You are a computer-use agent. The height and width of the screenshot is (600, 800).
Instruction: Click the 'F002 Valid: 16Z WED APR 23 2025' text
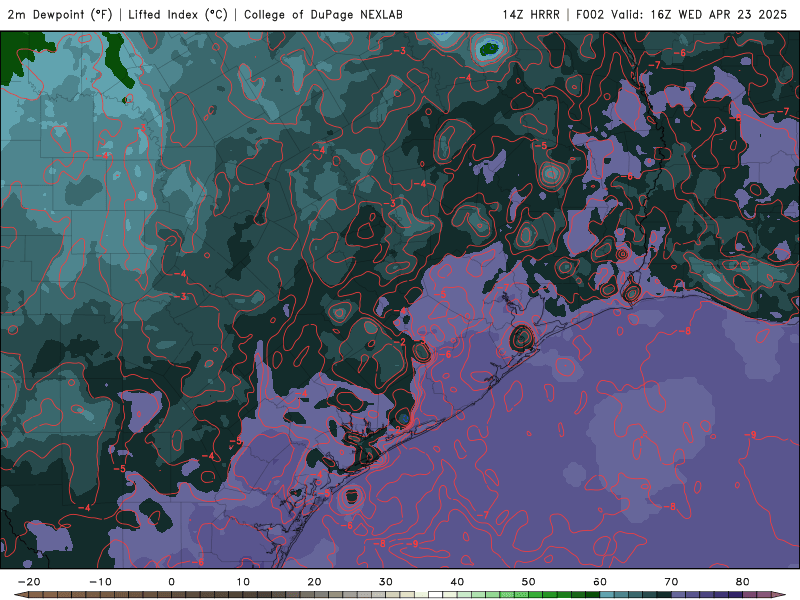(x=681, y=15)
